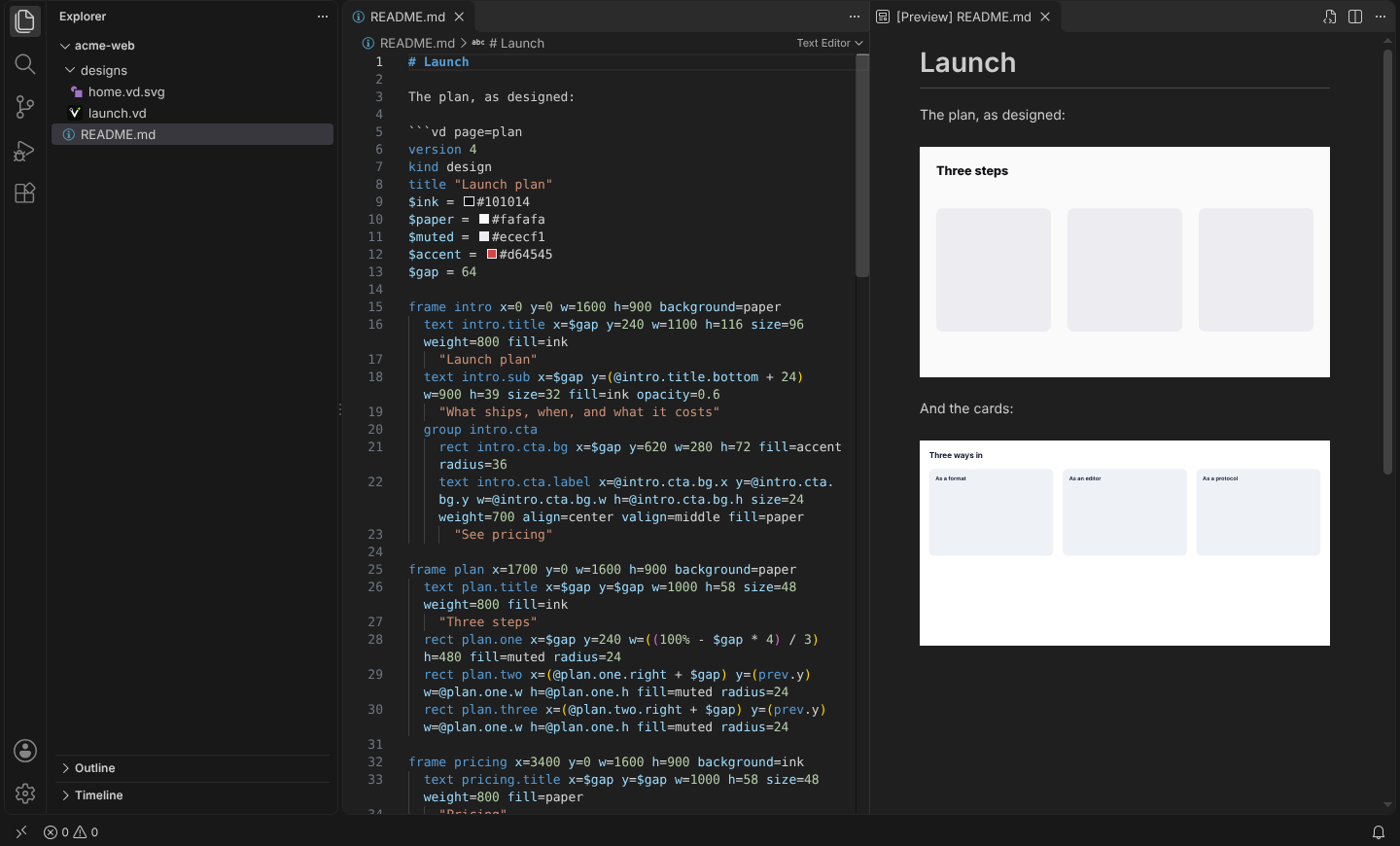
Task: Click 'frame pricing' code on line 32
Action: coord(458,762)
